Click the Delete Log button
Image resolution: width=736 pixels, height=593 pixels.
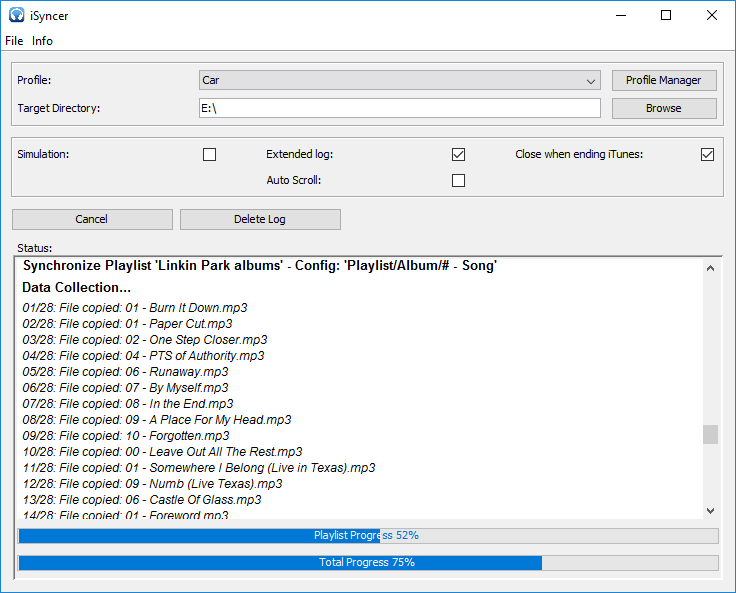coord(260,219)
